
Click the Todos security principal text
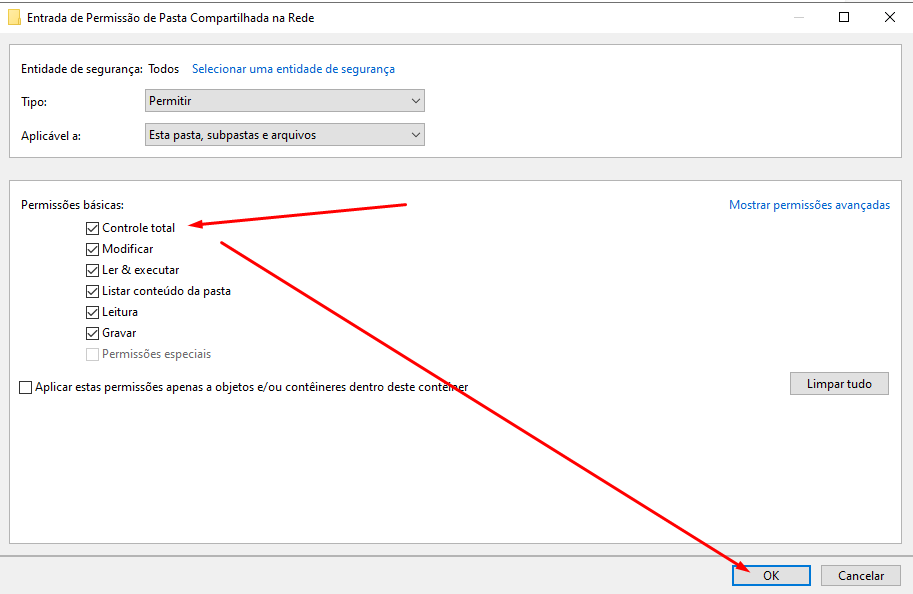tap(164, 69)
